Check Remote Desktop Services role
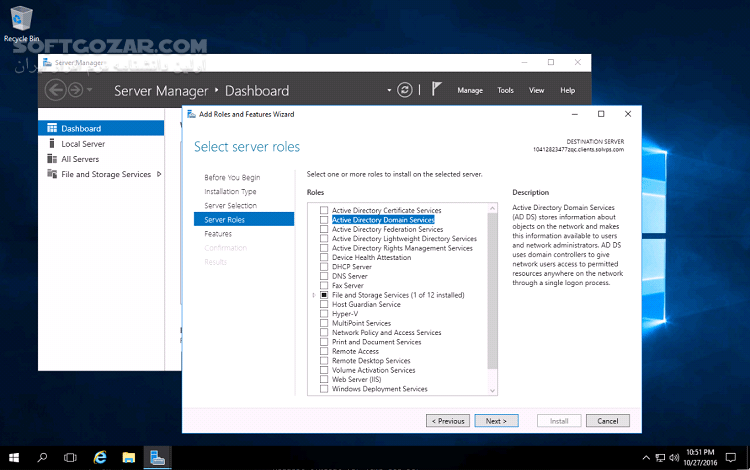 click(324, 361)
